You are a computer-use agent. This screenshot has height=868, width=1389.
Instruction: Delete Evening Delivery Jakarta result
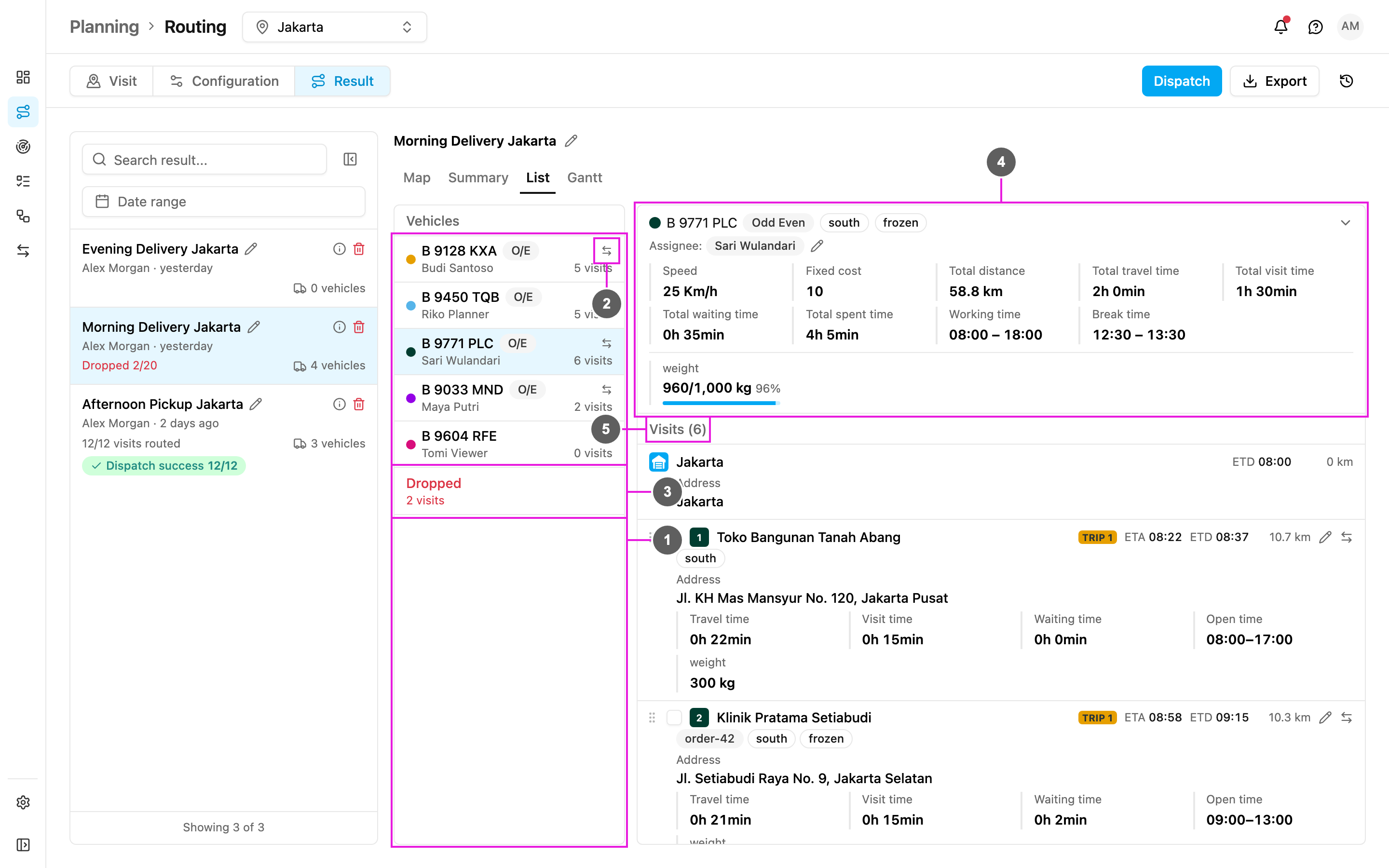tap(359, 248)
